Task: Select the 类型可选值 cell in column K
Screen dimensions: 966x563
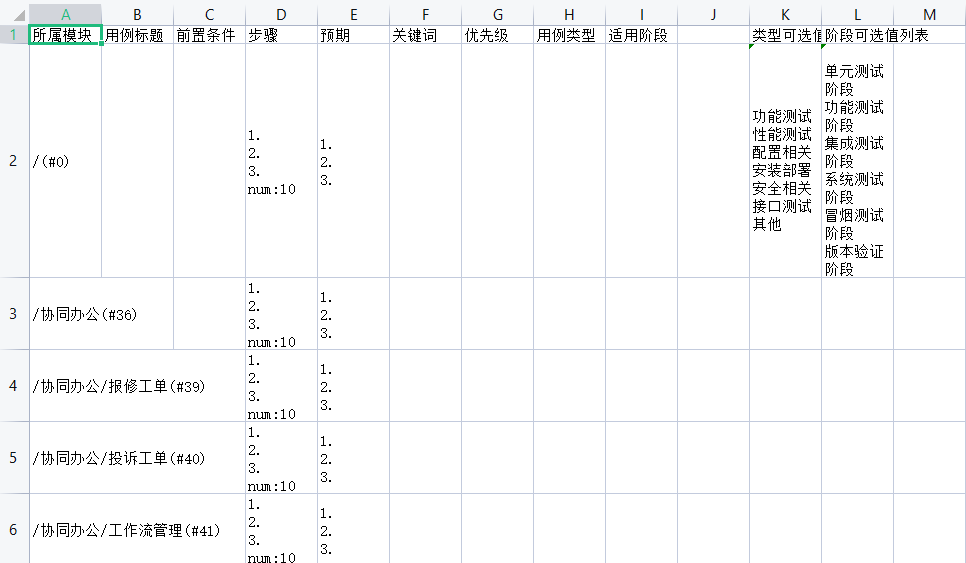Action: [785, 35]
